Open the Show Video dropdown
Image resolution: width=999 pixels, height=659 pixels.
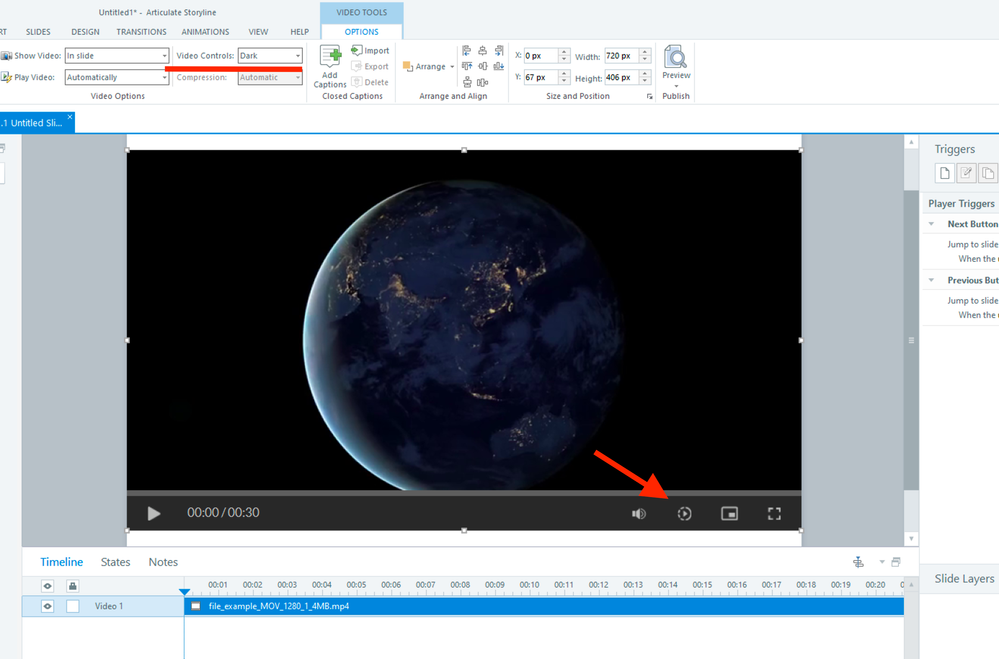point(165,56)
